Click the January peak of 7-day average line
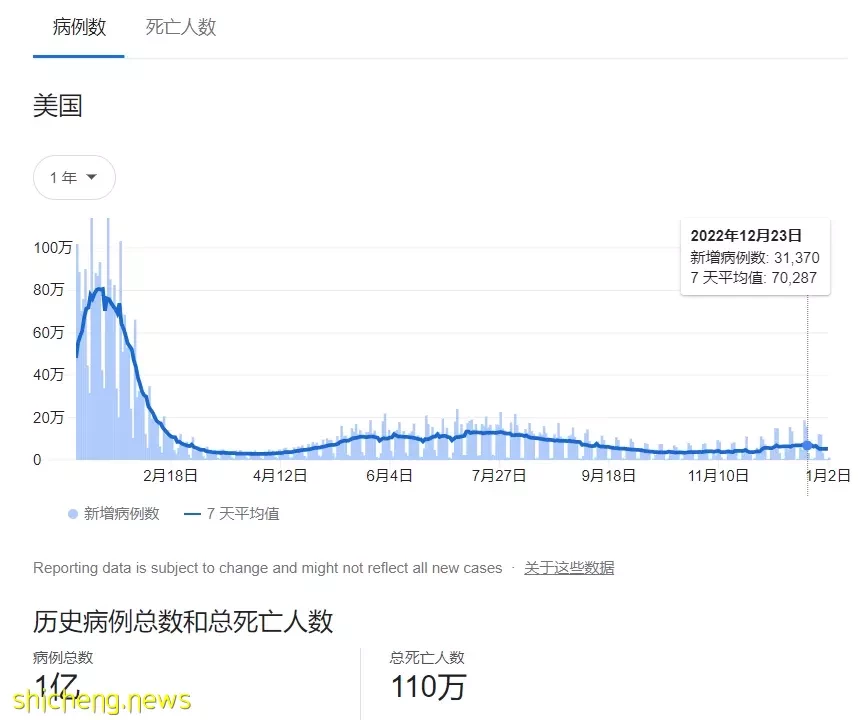This screenshot has width=860, height=720. (100, 289)
